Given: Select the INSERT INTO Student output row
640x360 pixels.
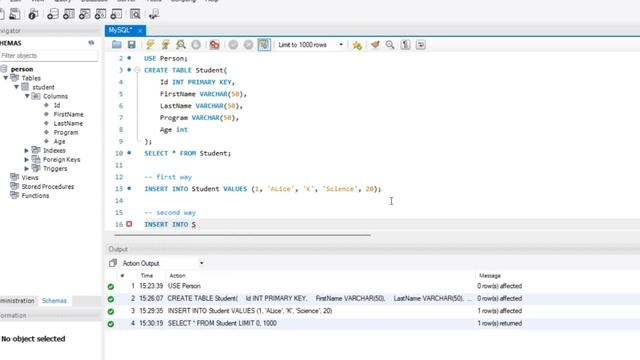Looking at the screenshot, I should point(372,311).
